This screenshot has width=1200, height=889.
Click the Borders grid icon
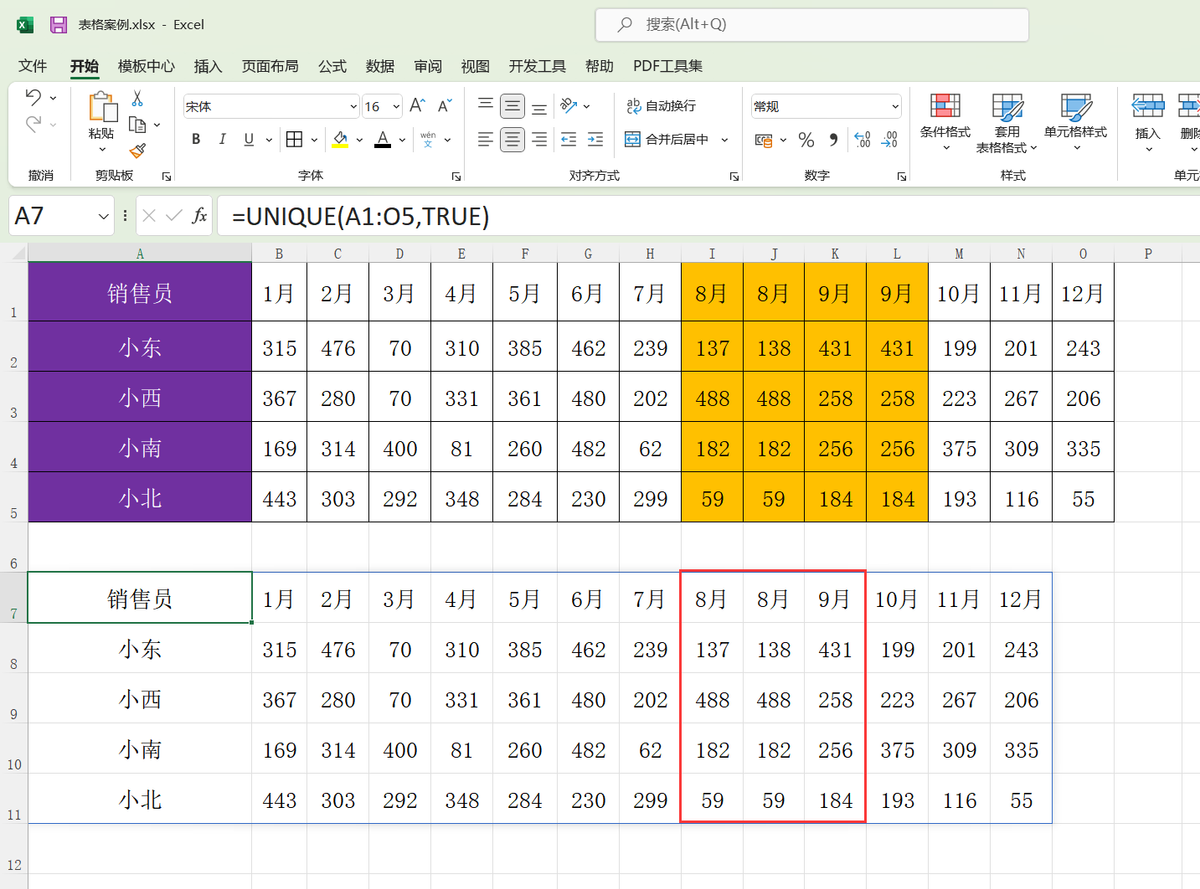point(294,139)
